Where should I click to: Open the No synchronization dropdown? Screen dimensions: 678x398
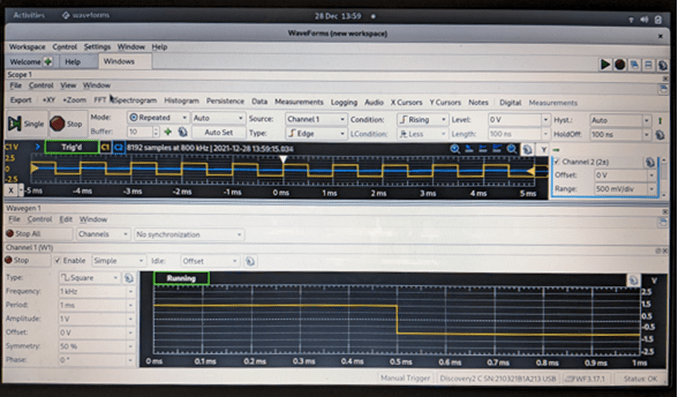coord(189,234)
